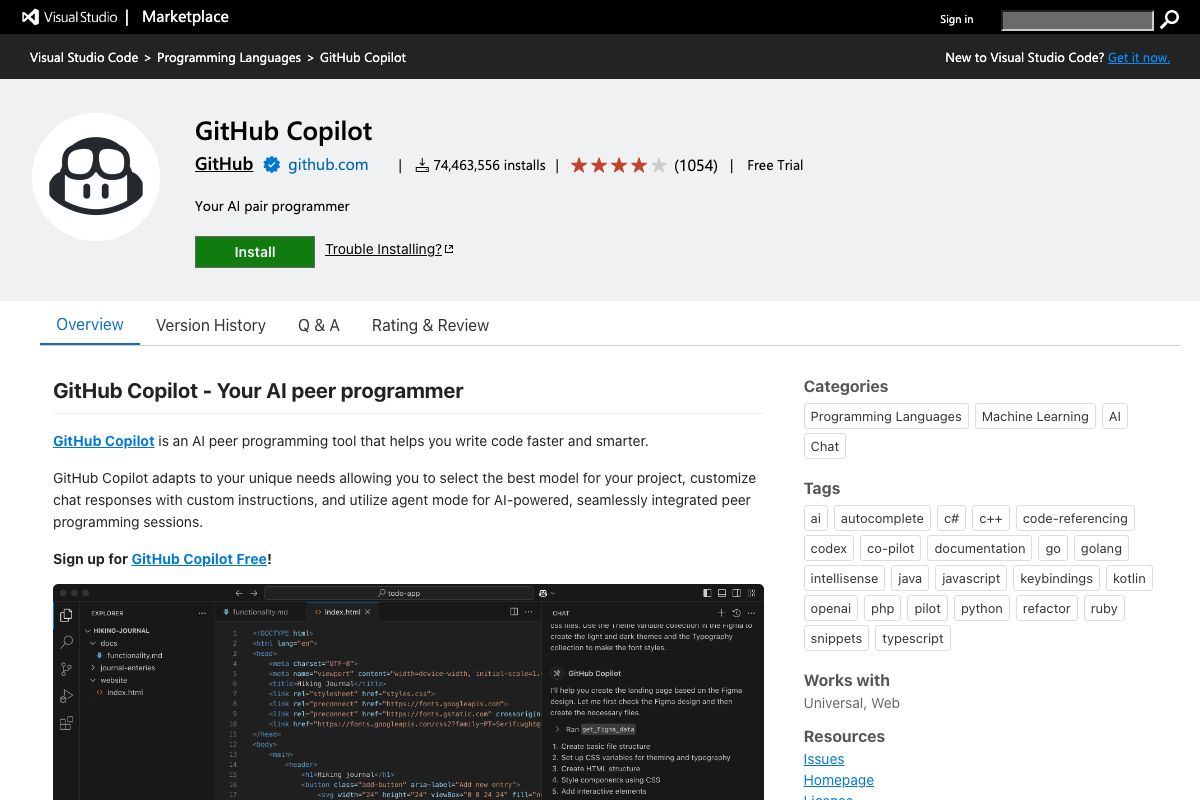This screenshot has height=800, width=1200.
Task: Click the '74,463,556 installs' text
Action: pyautogui.click(x=489, y=165)
